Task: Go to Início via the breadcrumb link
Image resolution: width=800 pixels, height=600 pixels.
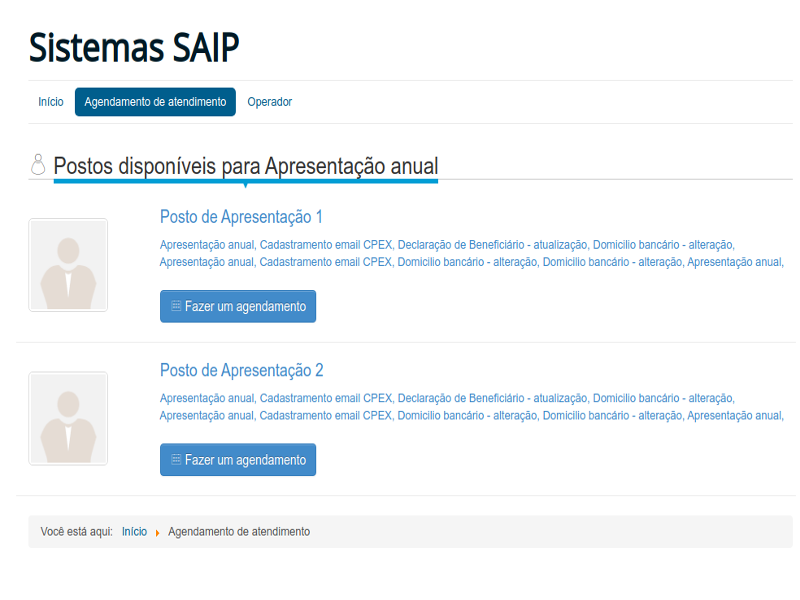Action: 134,532
